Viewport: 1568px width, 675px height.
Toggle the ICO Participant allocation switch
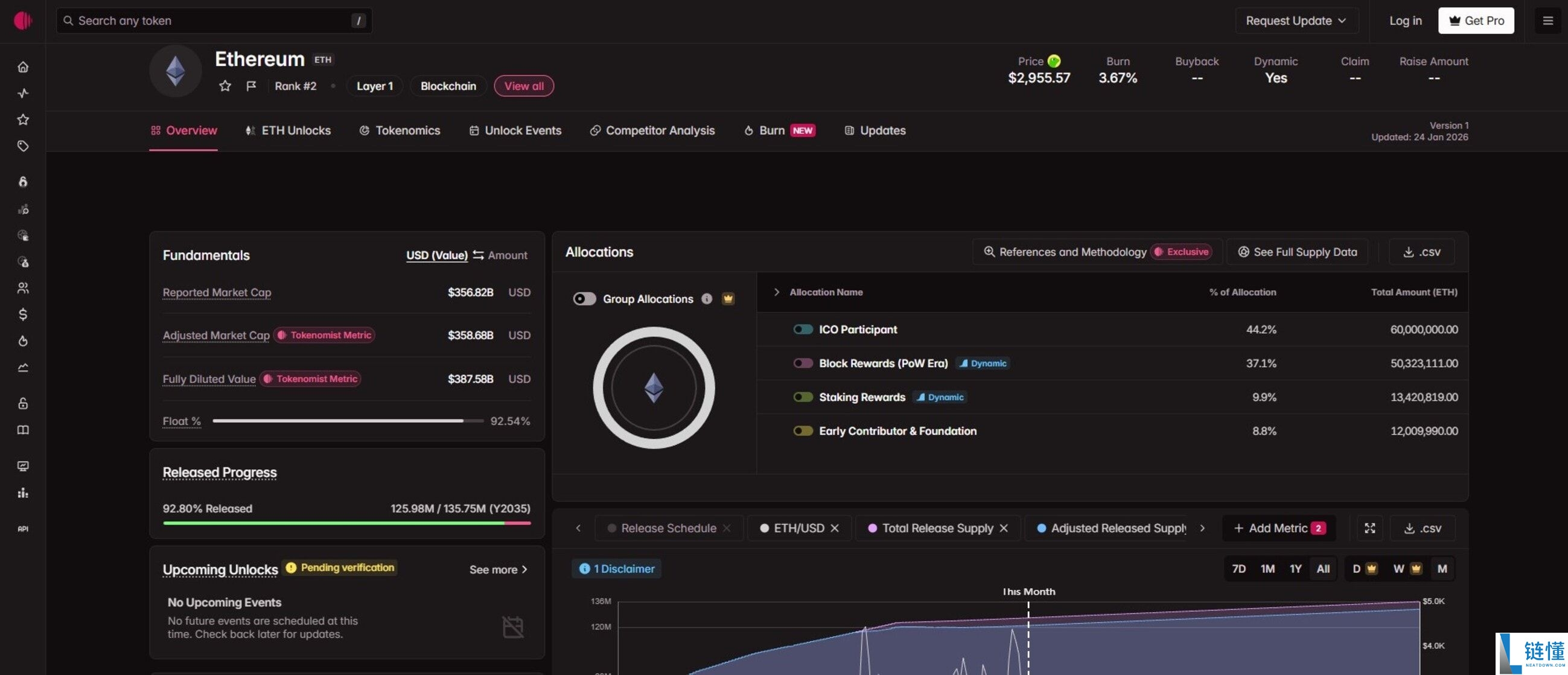coord(803,329)
